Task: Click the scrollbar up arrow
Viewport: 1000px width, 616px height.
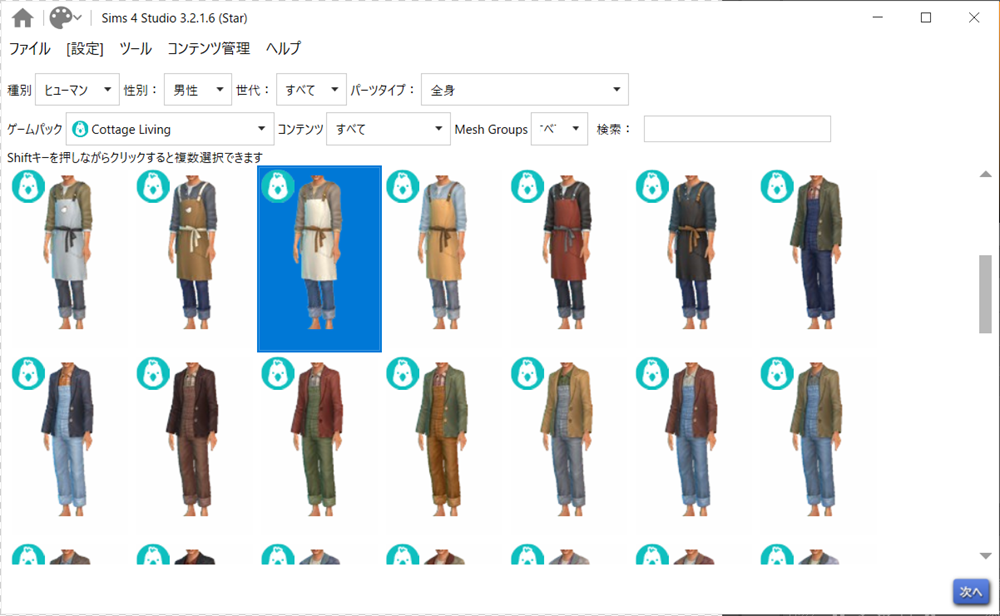Action: [985, 174]
